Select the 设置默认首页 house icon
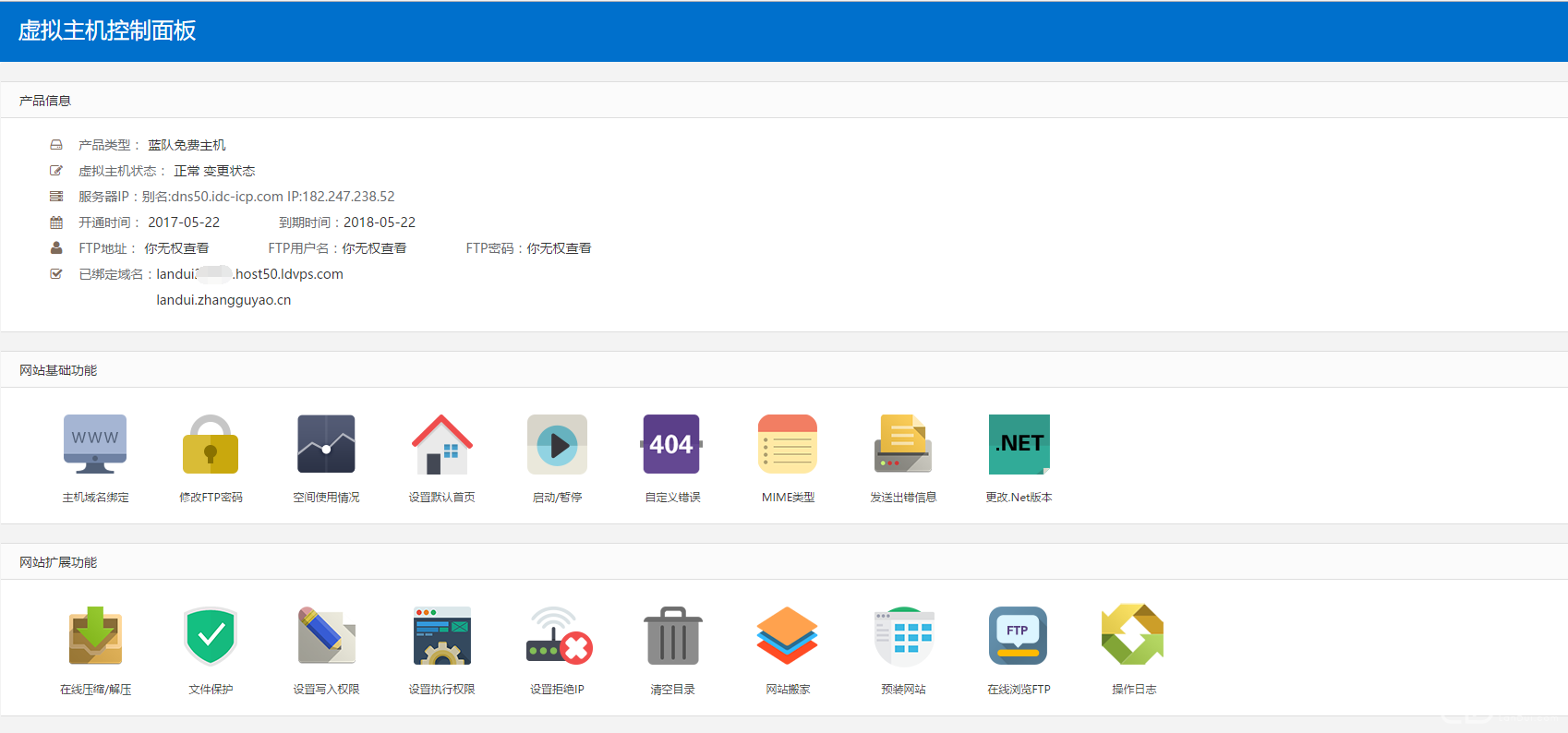This screenshot has width=1568, height=733. [441, 444]
